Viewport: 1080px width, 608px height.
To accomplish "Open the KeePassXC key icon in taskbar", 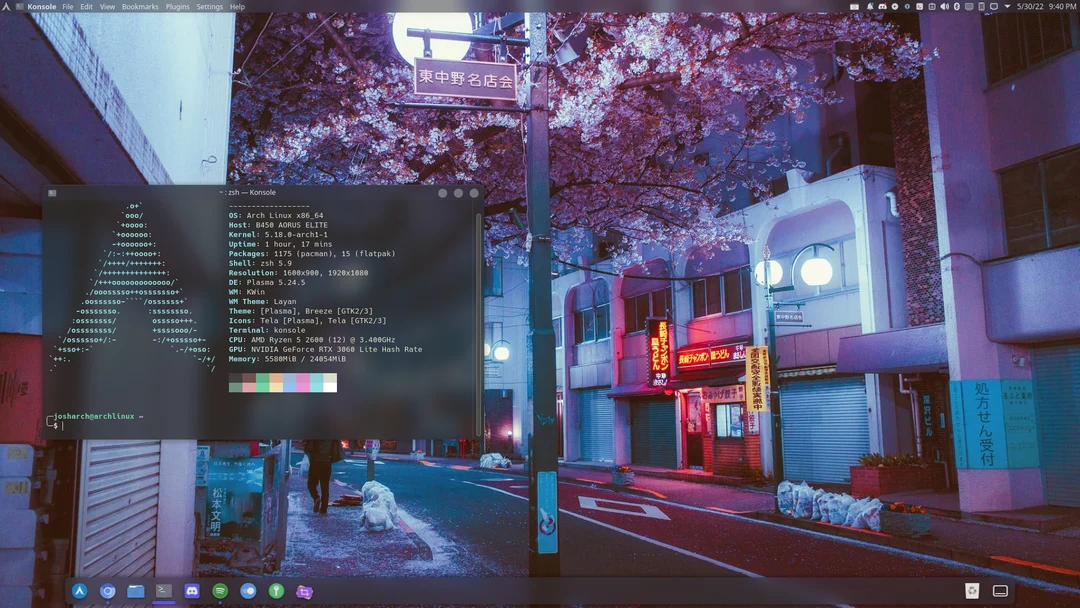I will pyautogui.click(x=277, y=591).
